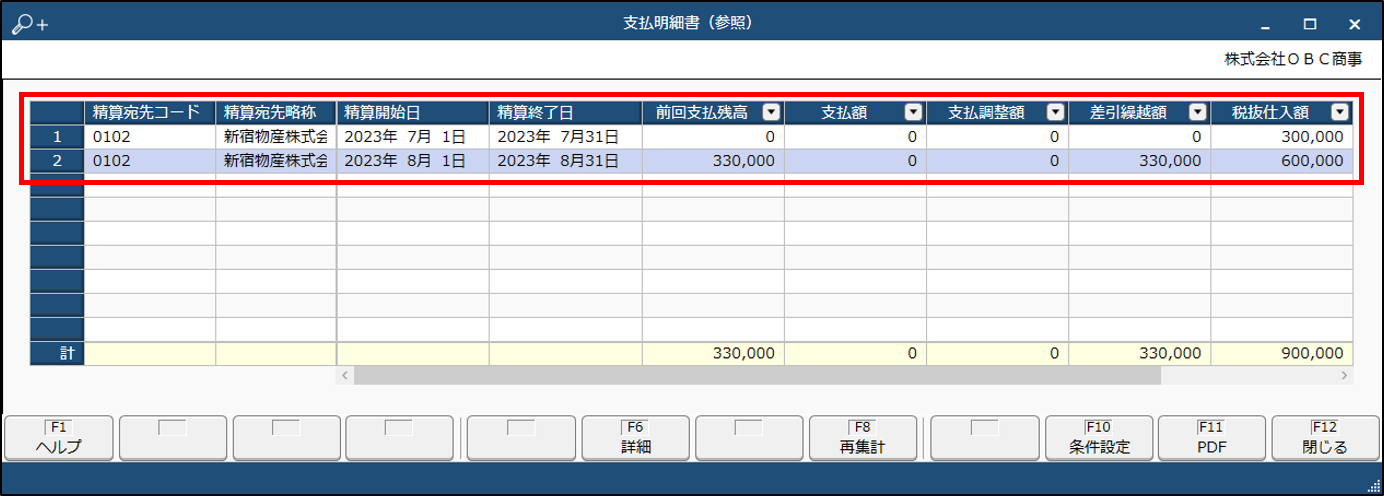Screen dimensions: 1384x496
Task: Click the F12 閉じる button
Action: pyautogui.click(x=1325, y=437)
